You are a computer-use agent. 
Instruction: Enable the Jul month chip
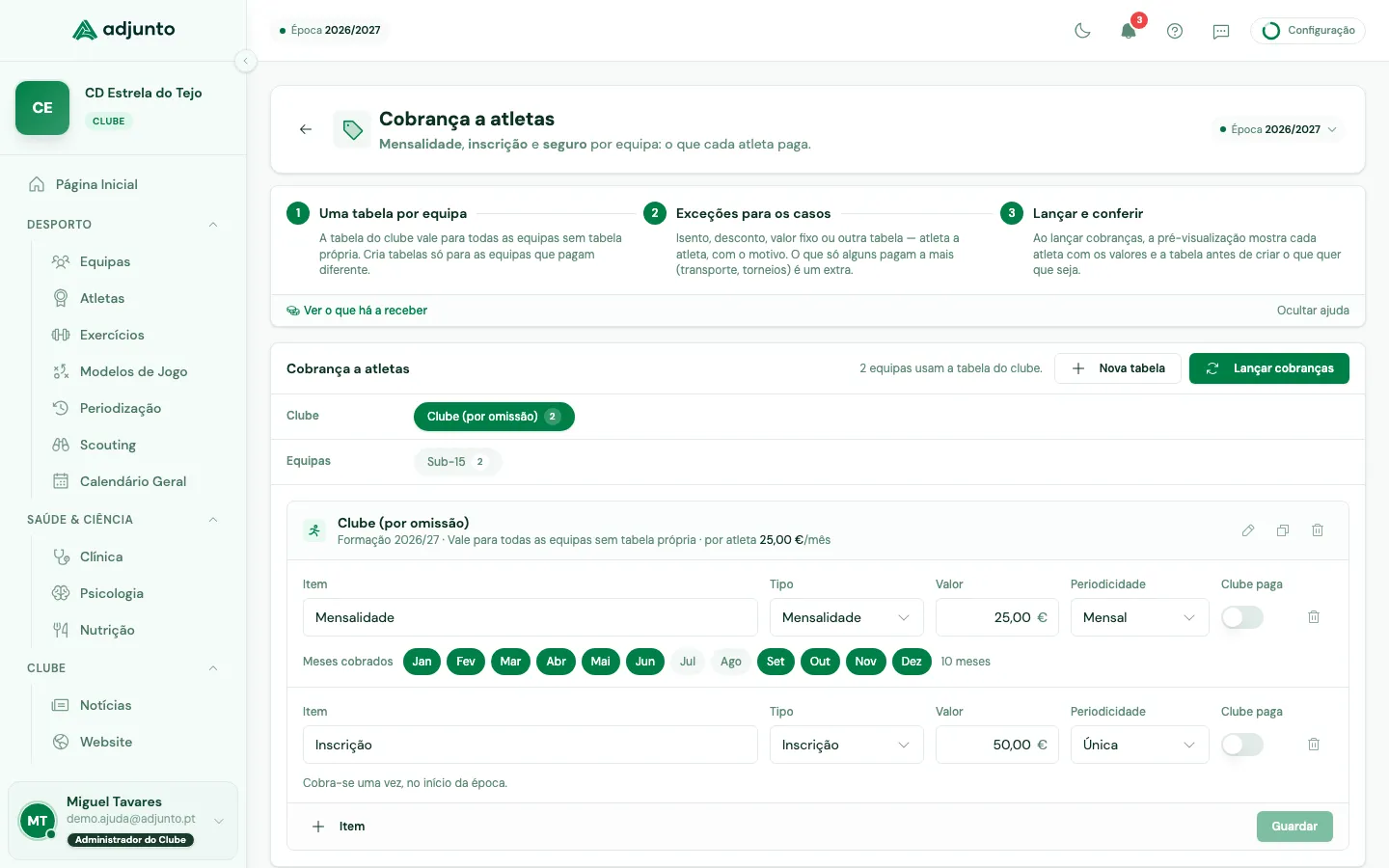pos(688,662)
